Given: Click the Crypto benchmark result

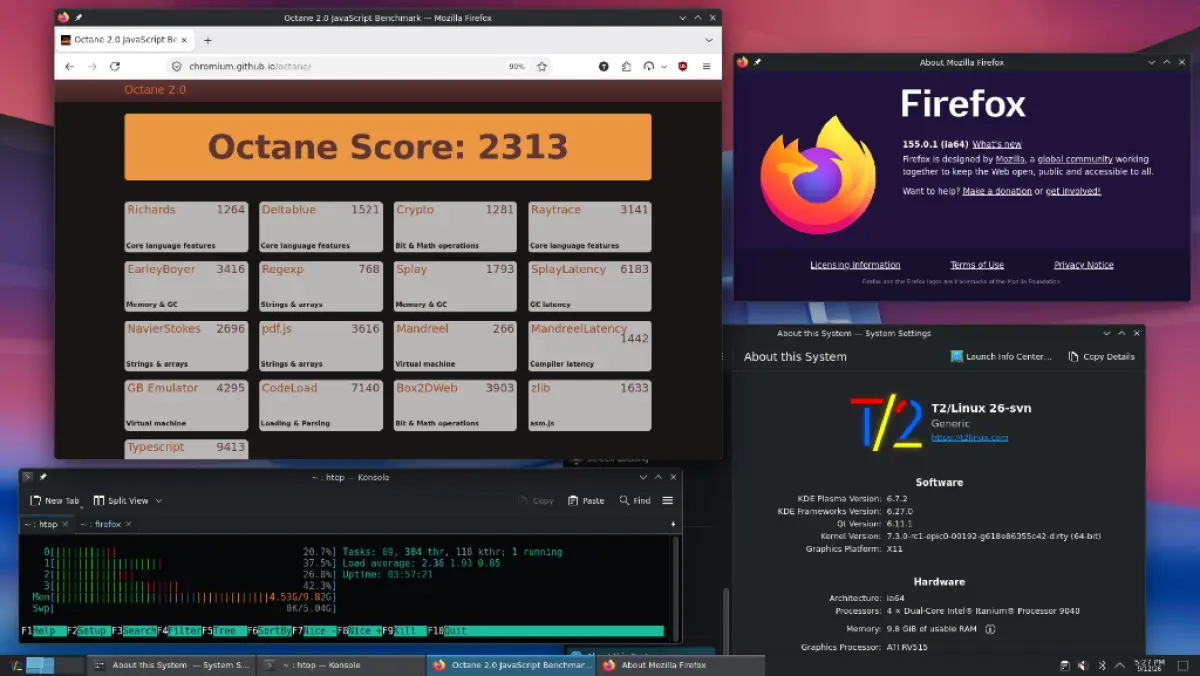Looking at the screenshot, I should click(455, 227).
